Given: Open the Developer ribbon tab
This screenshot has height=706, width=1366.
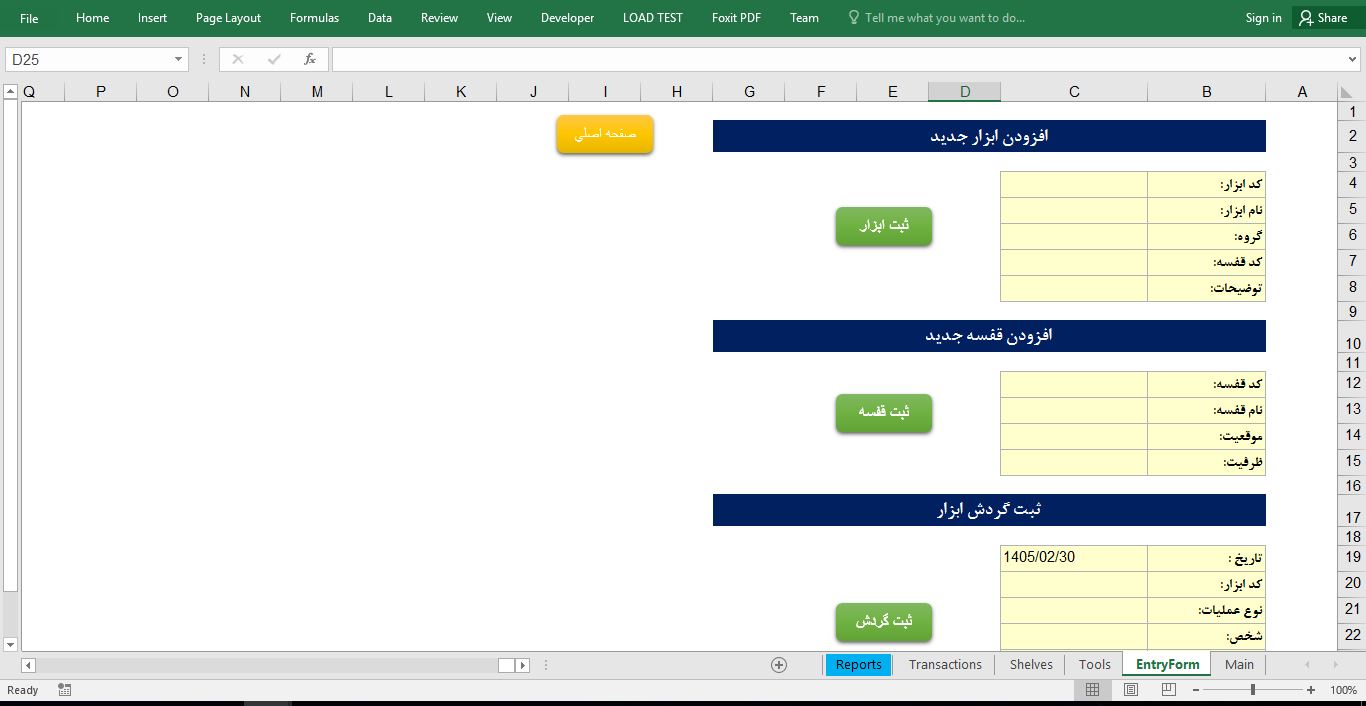Looking at the screenshot, I should 567,18.
